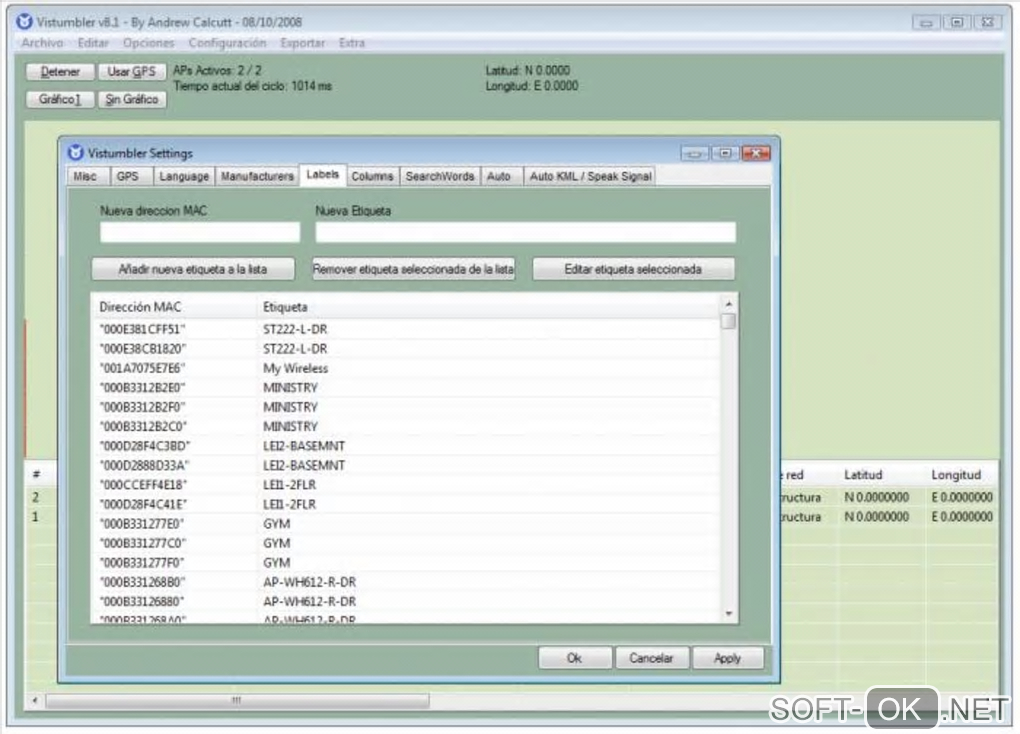Screen dimensions: 1020x734
Task: Click AP row number 2 in main window
Action: [36, 498]
